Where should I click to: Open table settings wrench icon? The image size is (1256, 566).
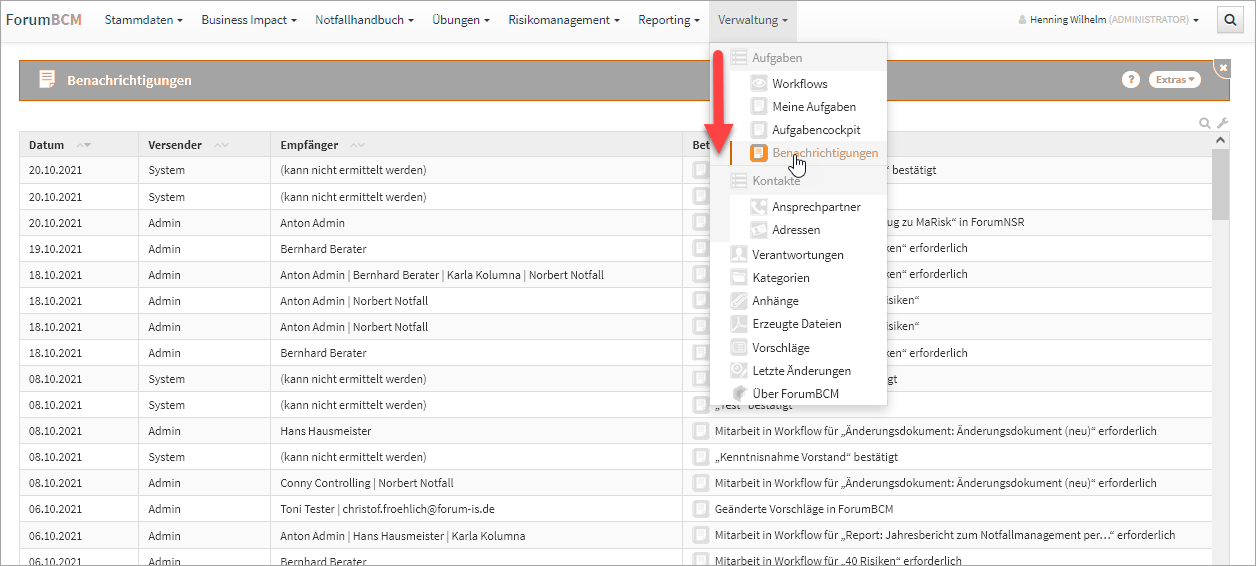click(1221, 123)
